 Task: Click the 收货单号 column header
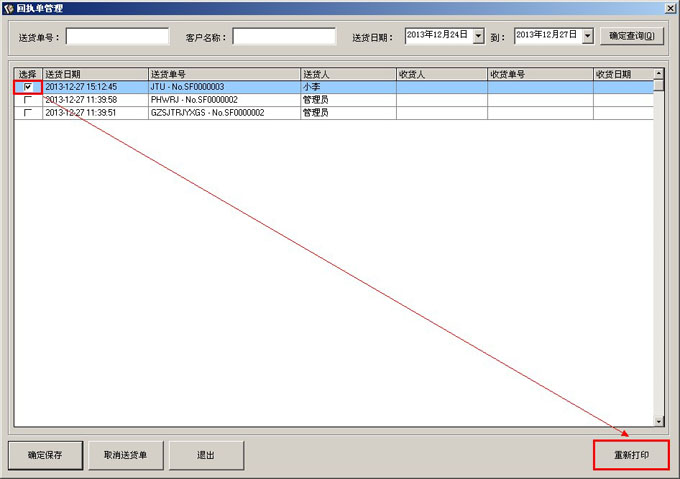(x=539, y=74)
